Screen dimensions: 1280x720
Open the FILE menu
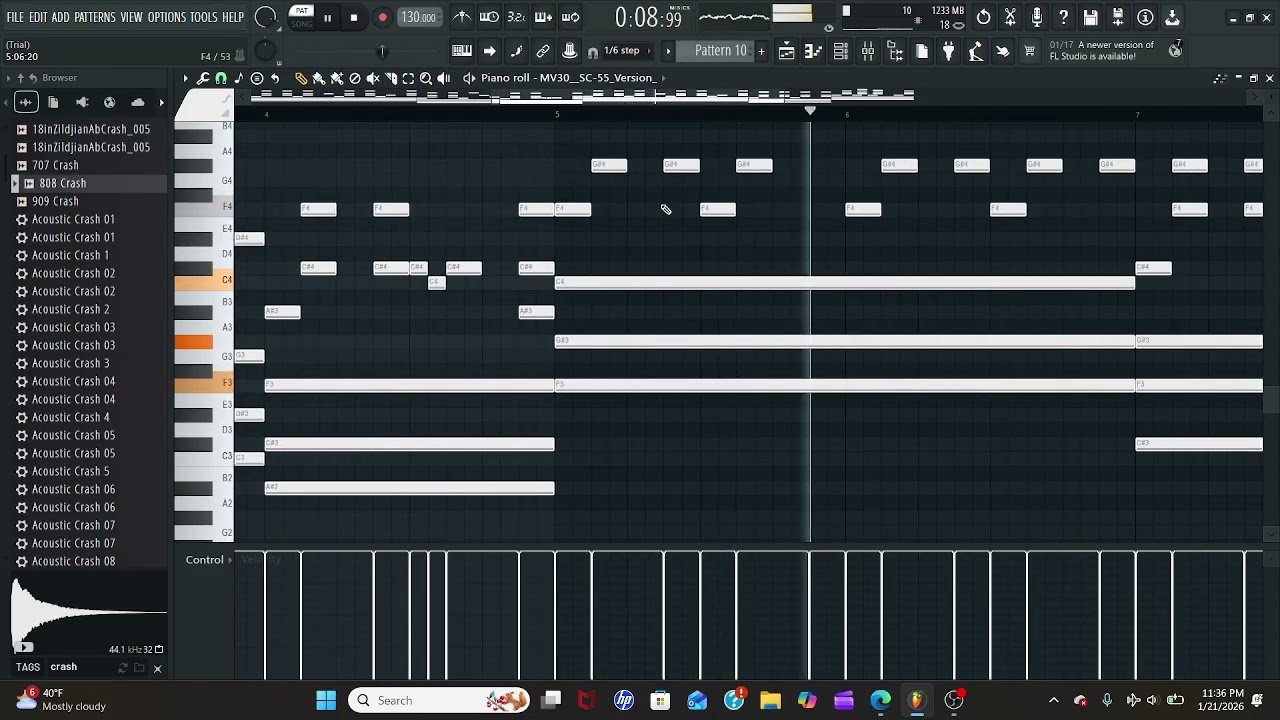tap(15, 18)
